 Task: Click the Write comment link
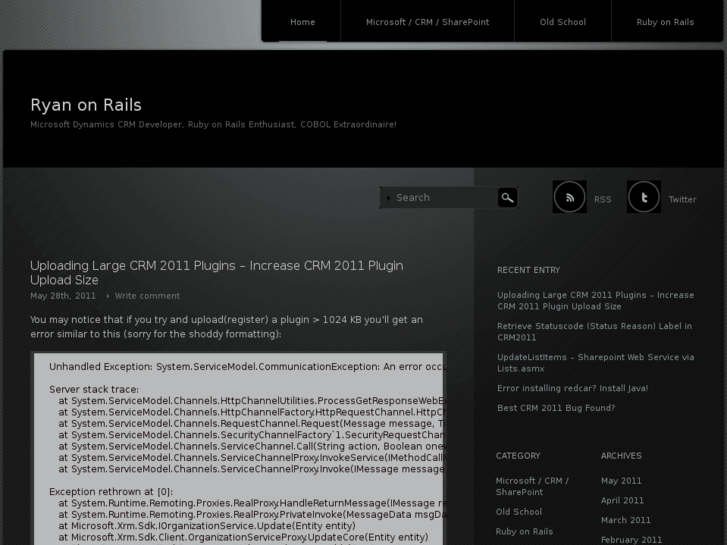(x=147, y=296)
